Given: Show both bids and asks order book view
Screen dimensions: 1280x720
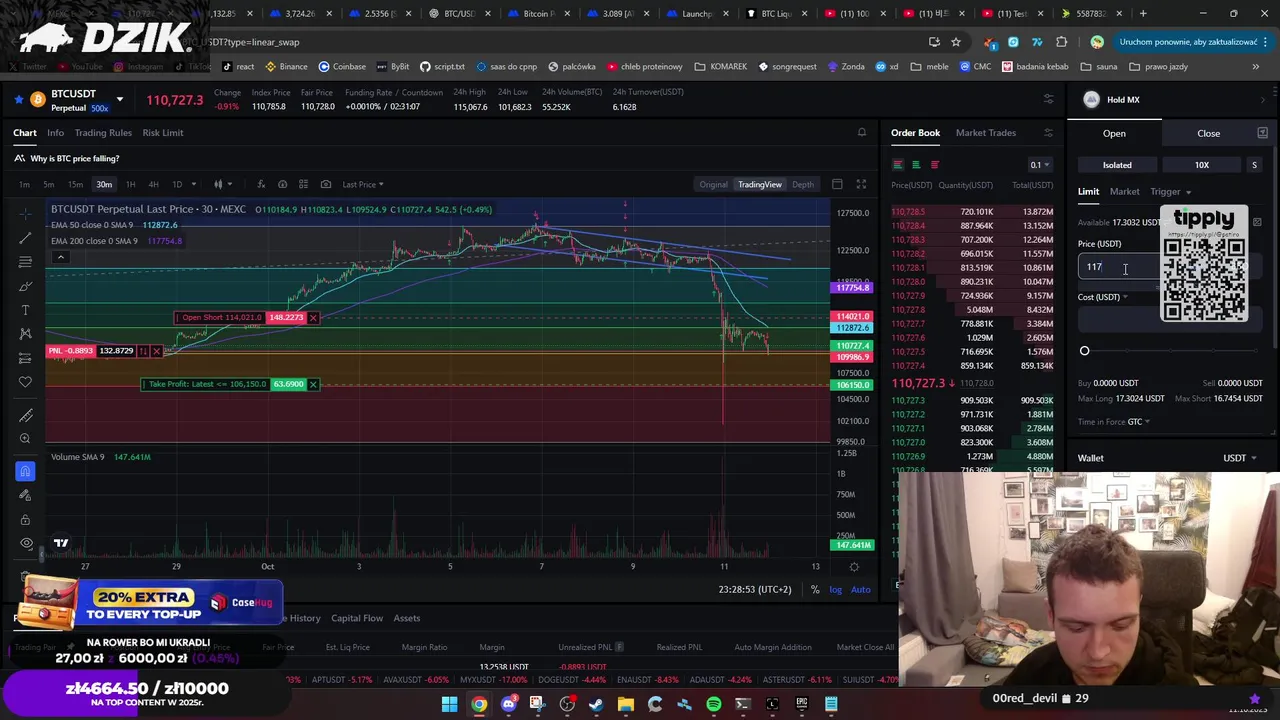Looking at the screenshot, I should 897,164.
